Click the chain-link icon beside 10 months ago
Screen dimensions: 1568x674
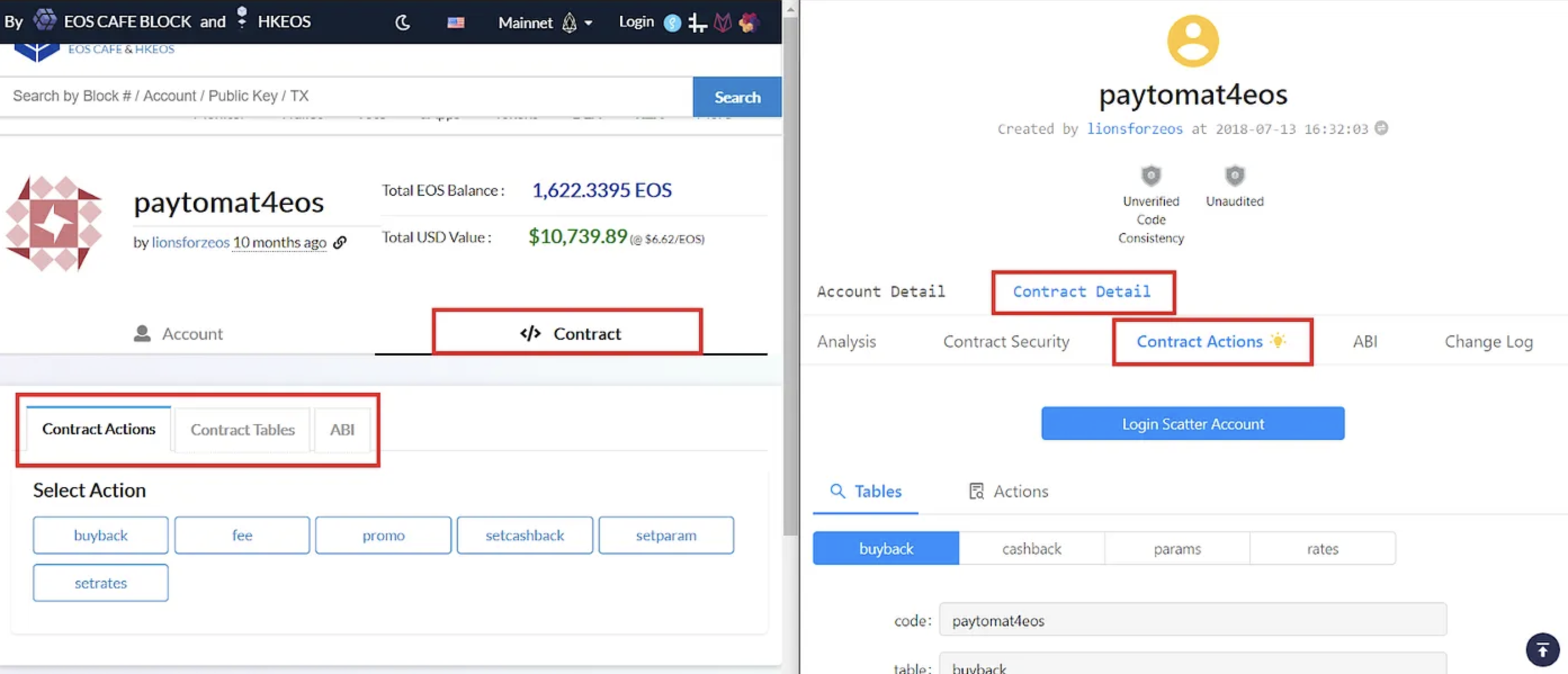[x=339, y=242]
